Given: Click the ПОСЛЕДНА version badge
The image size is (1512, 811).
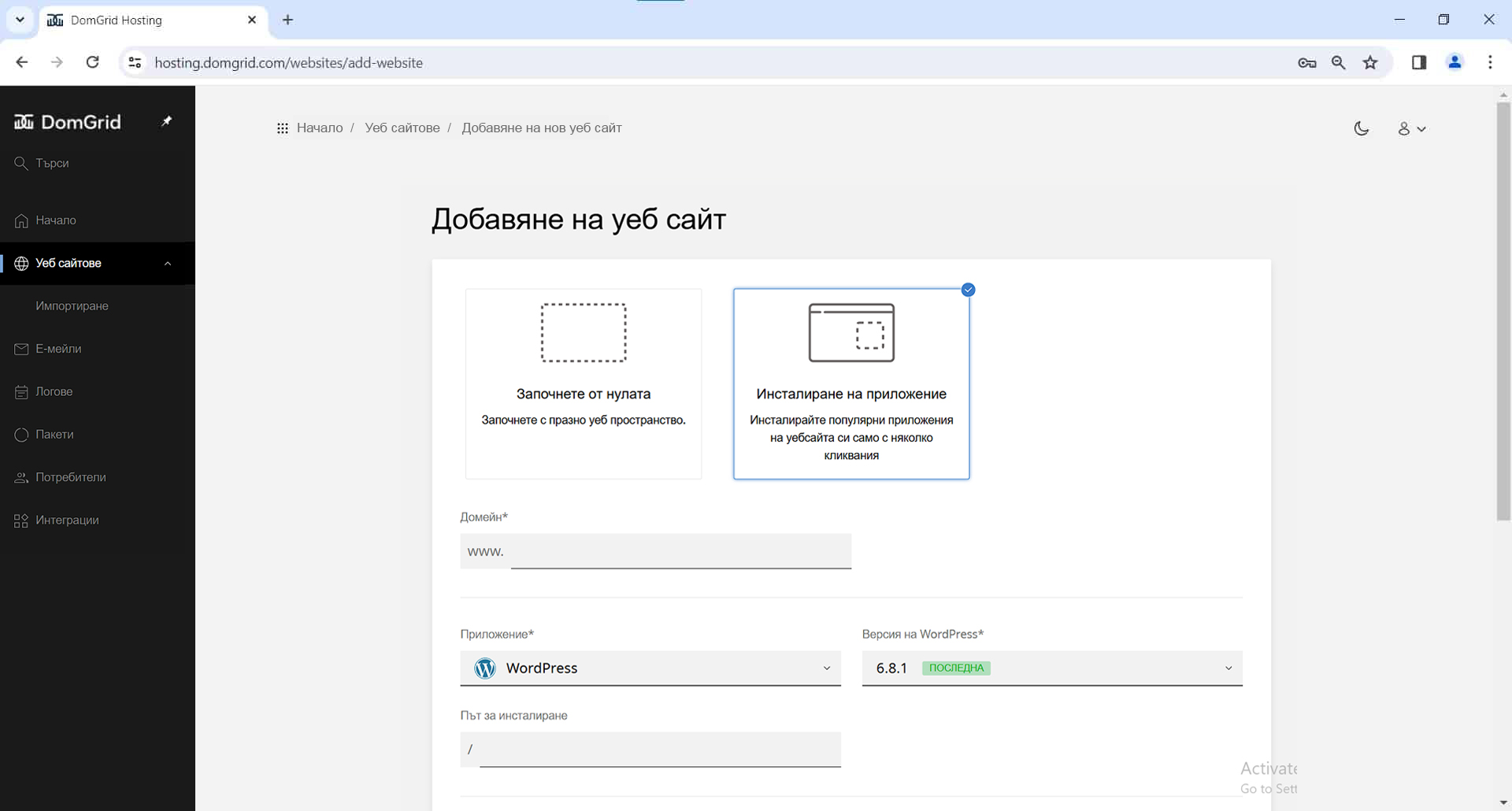Looking at the screenshot, I should click(x=956, y=668).
